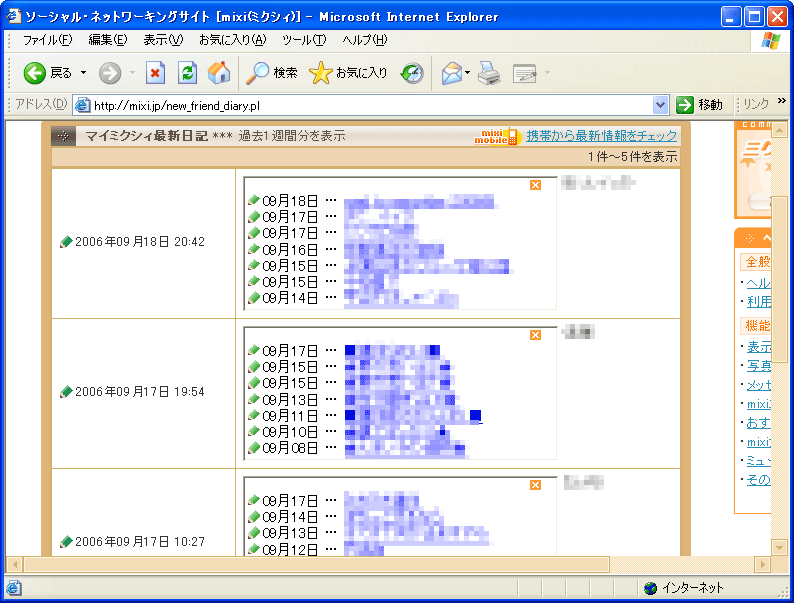Open the 検索 search toolbar button
This screenshot has height=603, width=794.
tap(271, 73)
